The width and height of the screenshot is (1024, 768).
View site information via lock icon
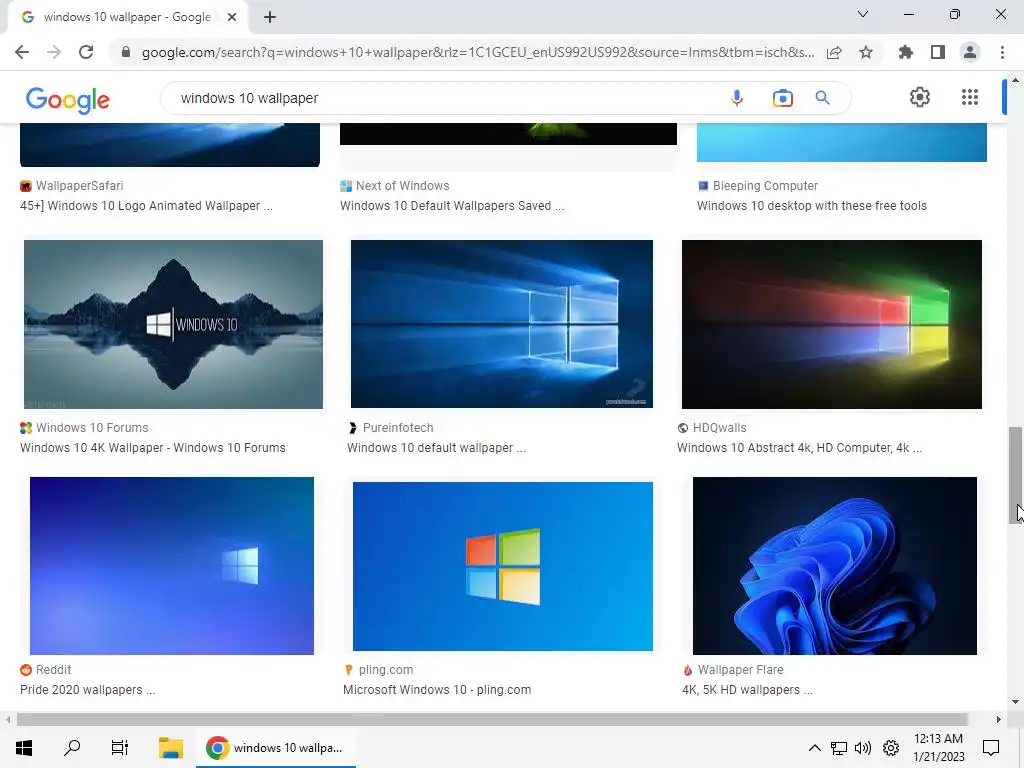(125, 52)
